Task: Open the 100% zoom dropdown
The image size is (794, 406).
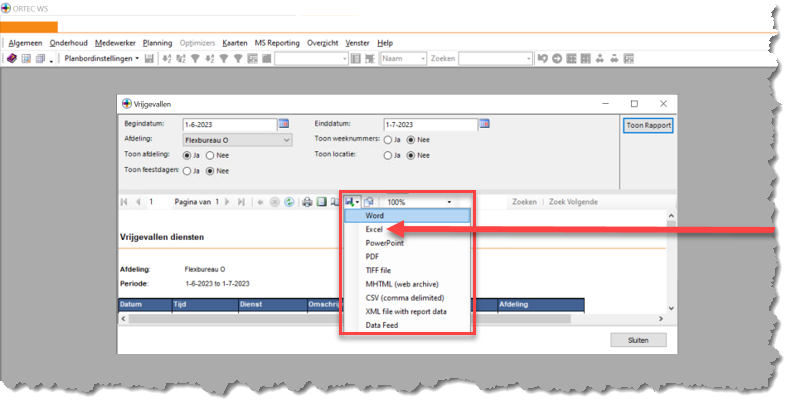Action: coord(449,202)
